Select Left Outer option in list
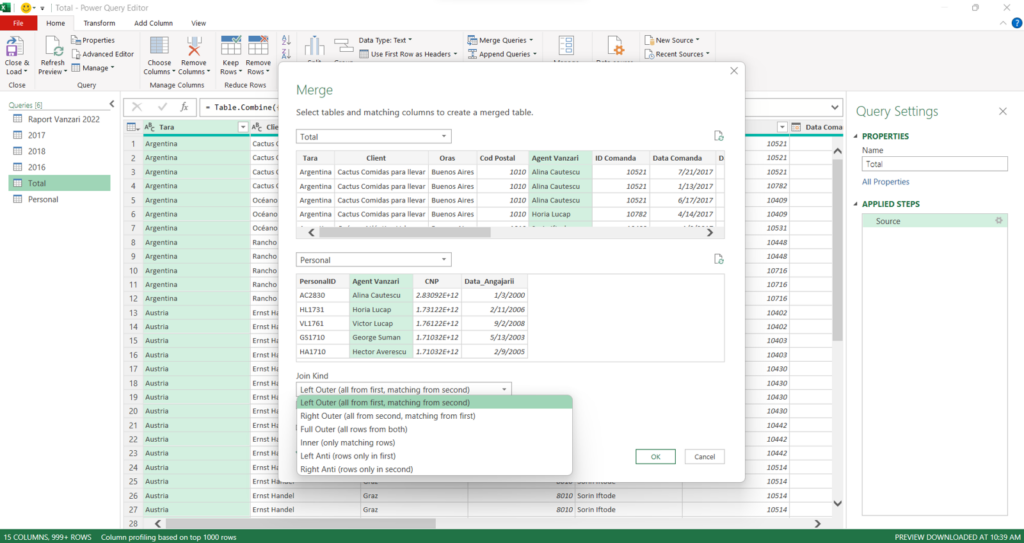 [x=434, y=403]
